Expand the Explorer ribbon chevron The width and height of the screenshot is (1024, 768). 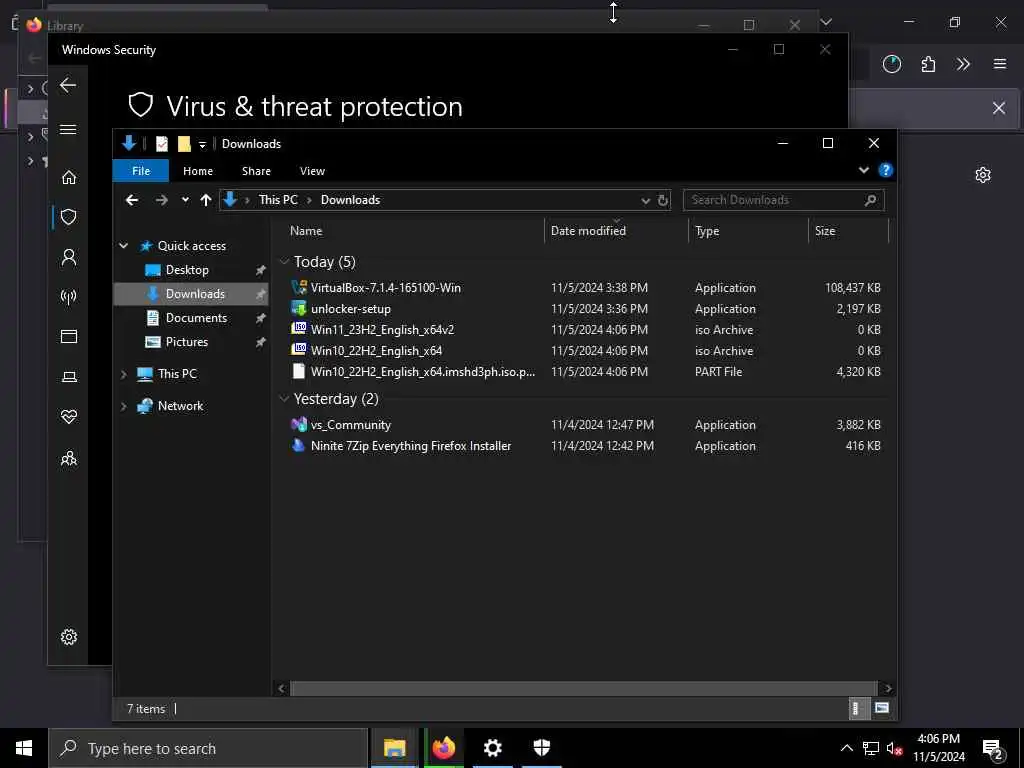pos(863,170)
